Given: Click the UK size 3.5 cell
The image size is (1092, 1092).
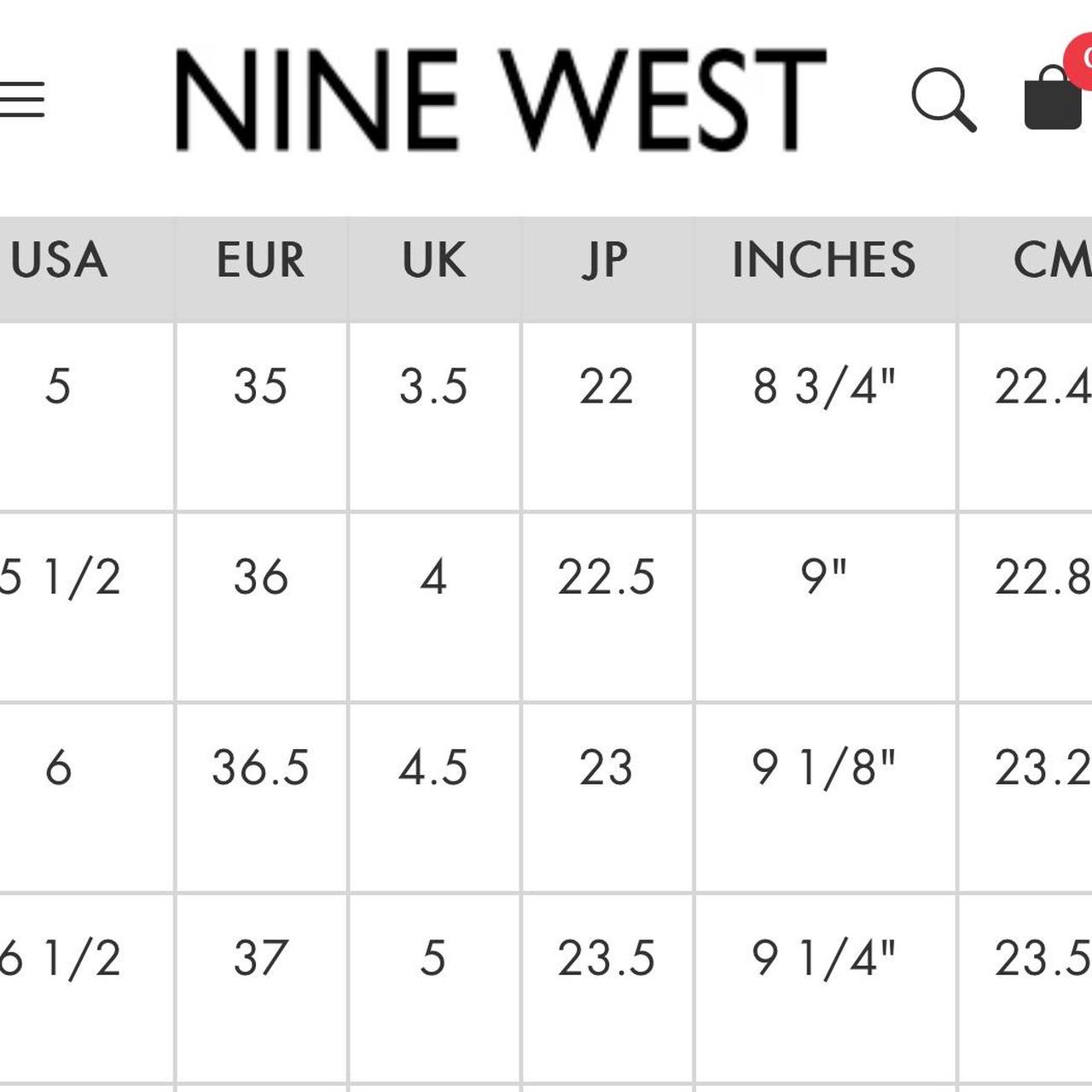Looking at the screenshot, I should [433, 386].
